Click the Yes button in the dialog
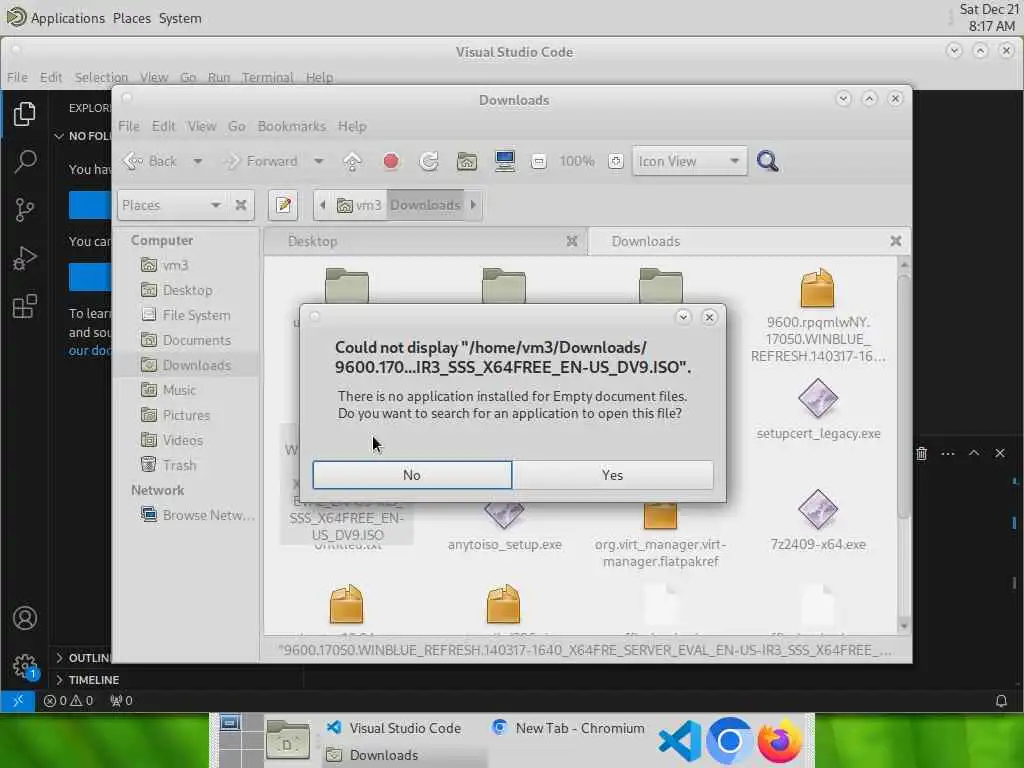Image resolution: width=1024 pixels, height=768 pixels. (x=613, y=475)
